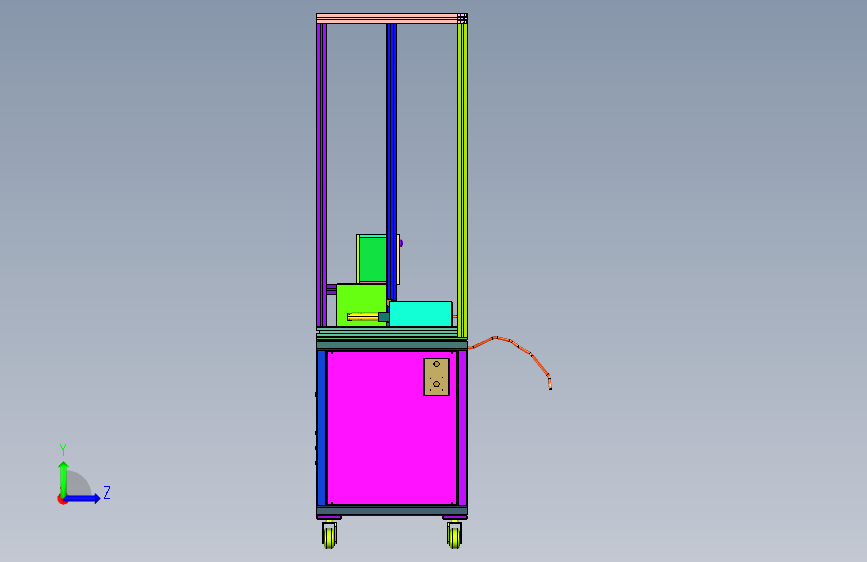Select the upper green box part
The image size is (867, 562).
point(372,259)
